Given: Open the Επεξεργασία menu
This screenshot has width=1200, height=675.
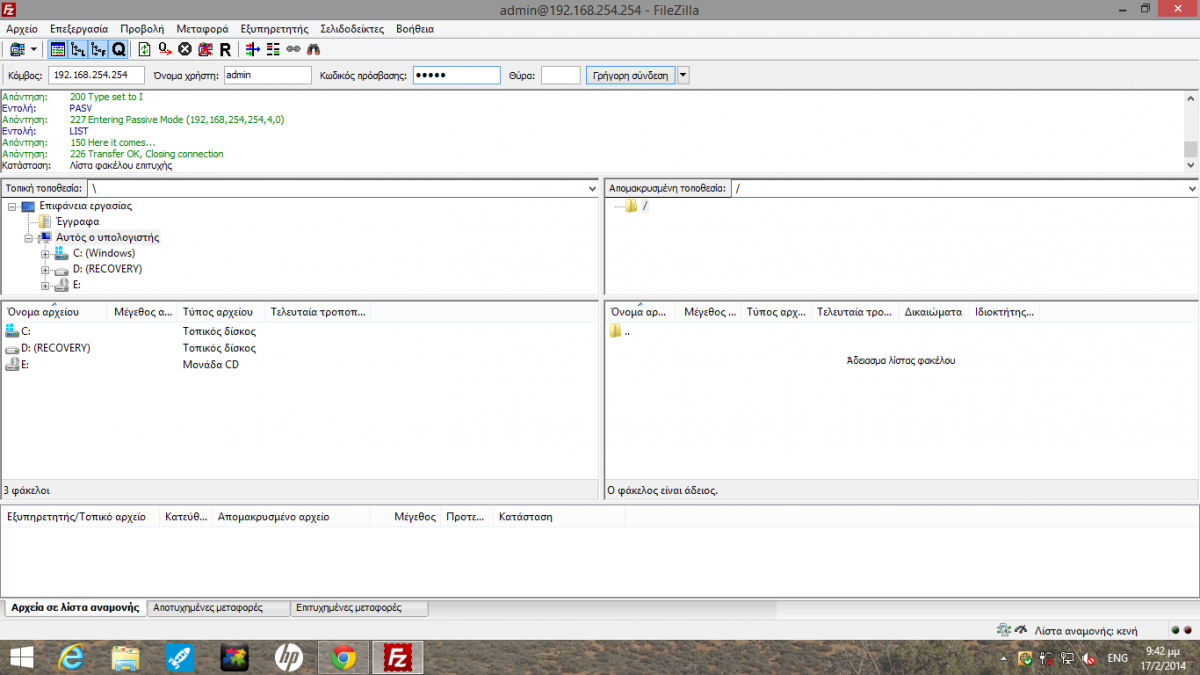Looking at the screenshot, I should click(79, 29).
